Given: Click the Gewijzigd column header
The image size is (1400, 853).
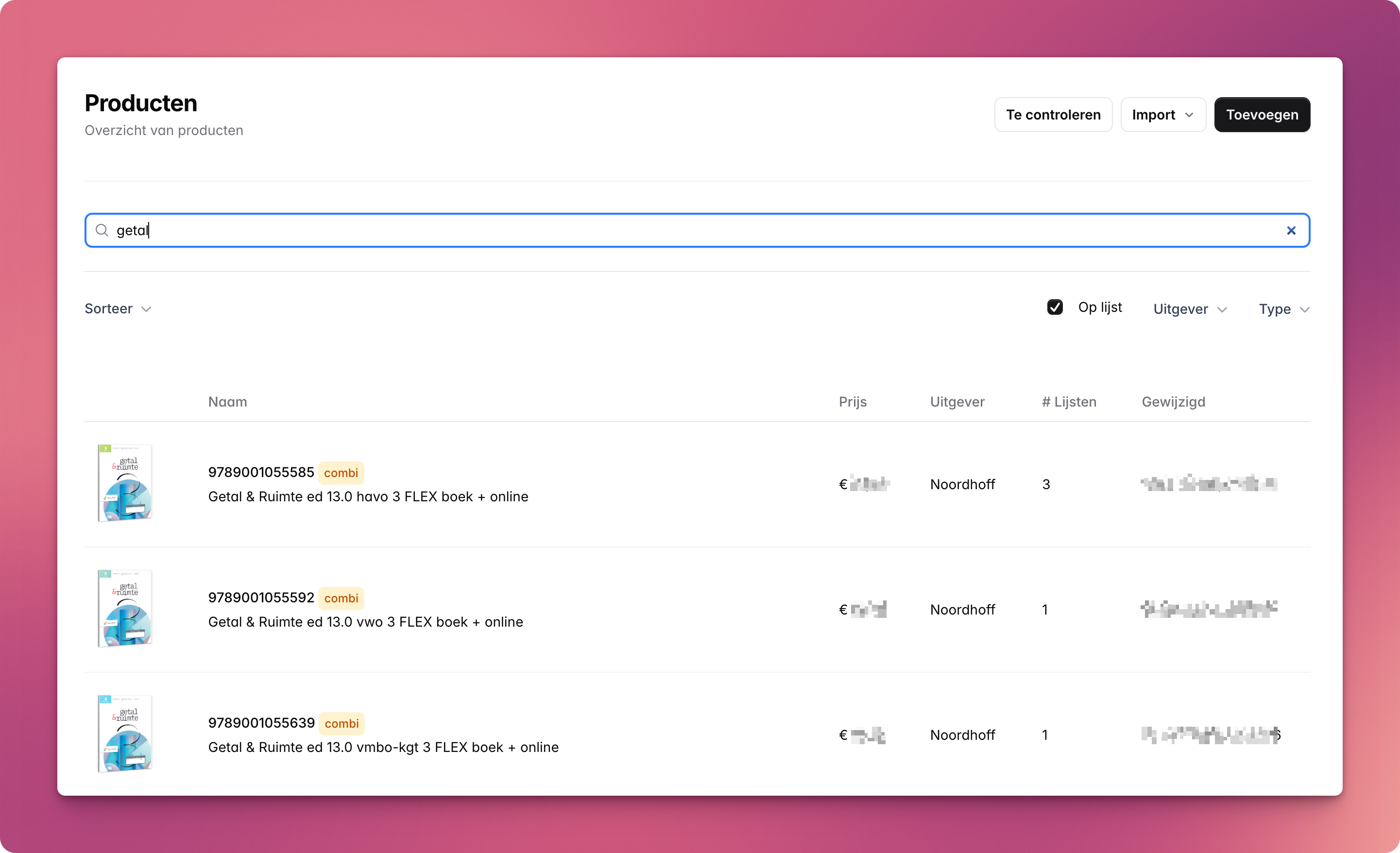Looking at the screenshot, I should [1173, 402].
